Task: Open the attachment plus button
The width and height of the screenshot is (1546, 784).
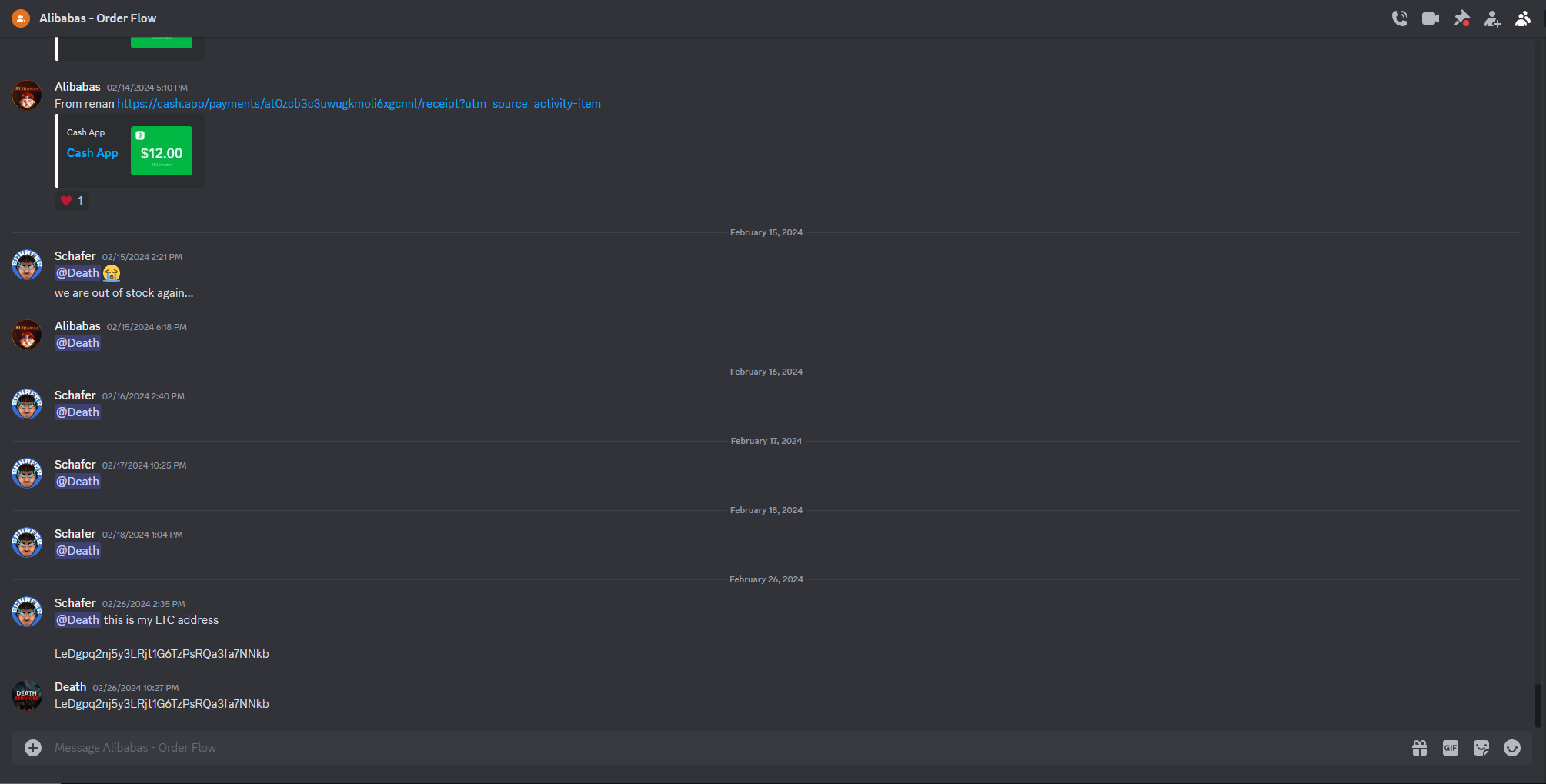Action: click(x=33, y=748)
